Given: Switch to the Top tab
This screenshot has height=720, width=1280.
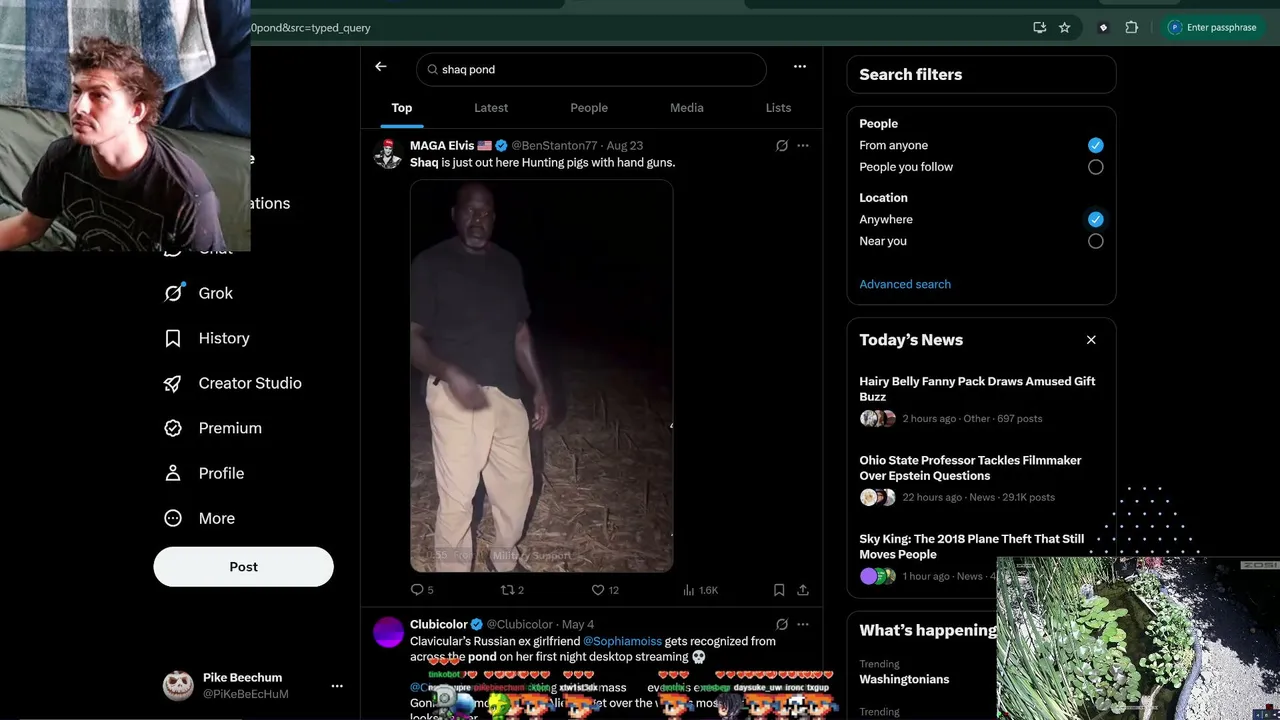Looking at the screenshot, I should 402,108.
